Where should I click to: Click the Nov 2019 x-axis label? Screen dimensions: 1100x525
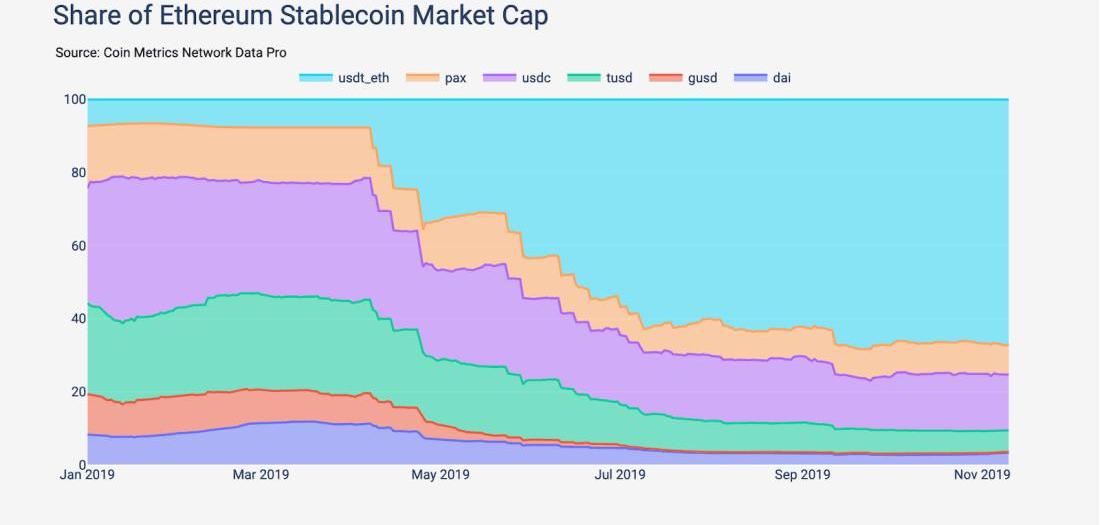click(x=981, y=475)
